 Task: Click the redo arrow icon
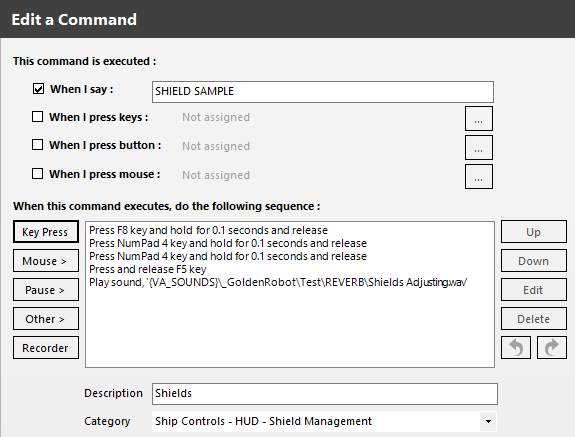point(552,348)
